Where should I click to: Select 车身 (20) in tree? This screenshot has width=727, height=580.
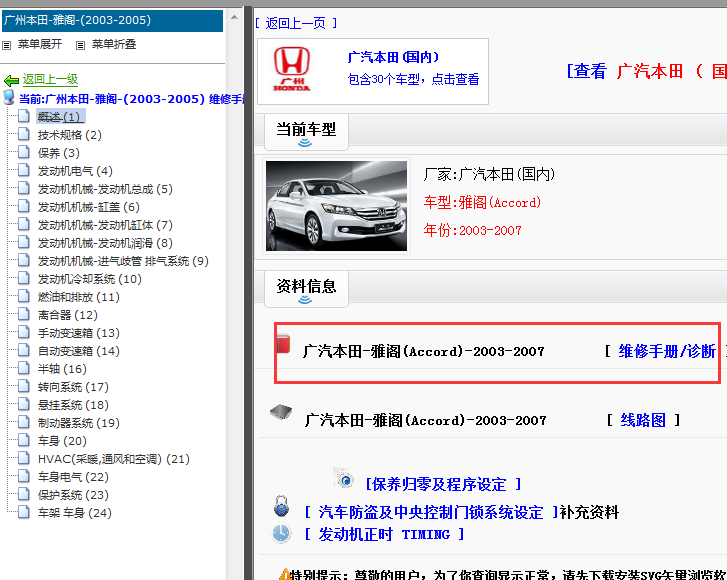point(62,441)
